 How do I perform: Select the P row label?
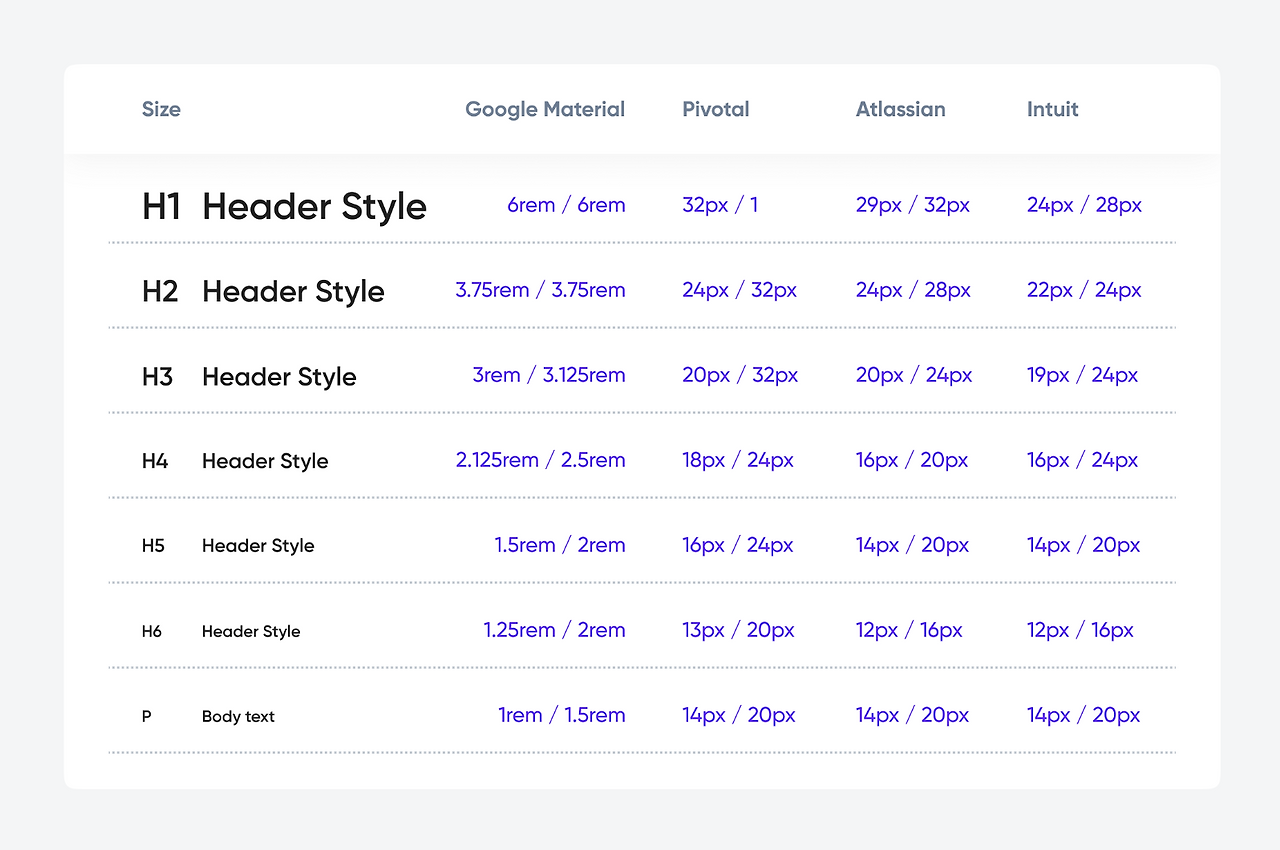(x=147, y=716)
